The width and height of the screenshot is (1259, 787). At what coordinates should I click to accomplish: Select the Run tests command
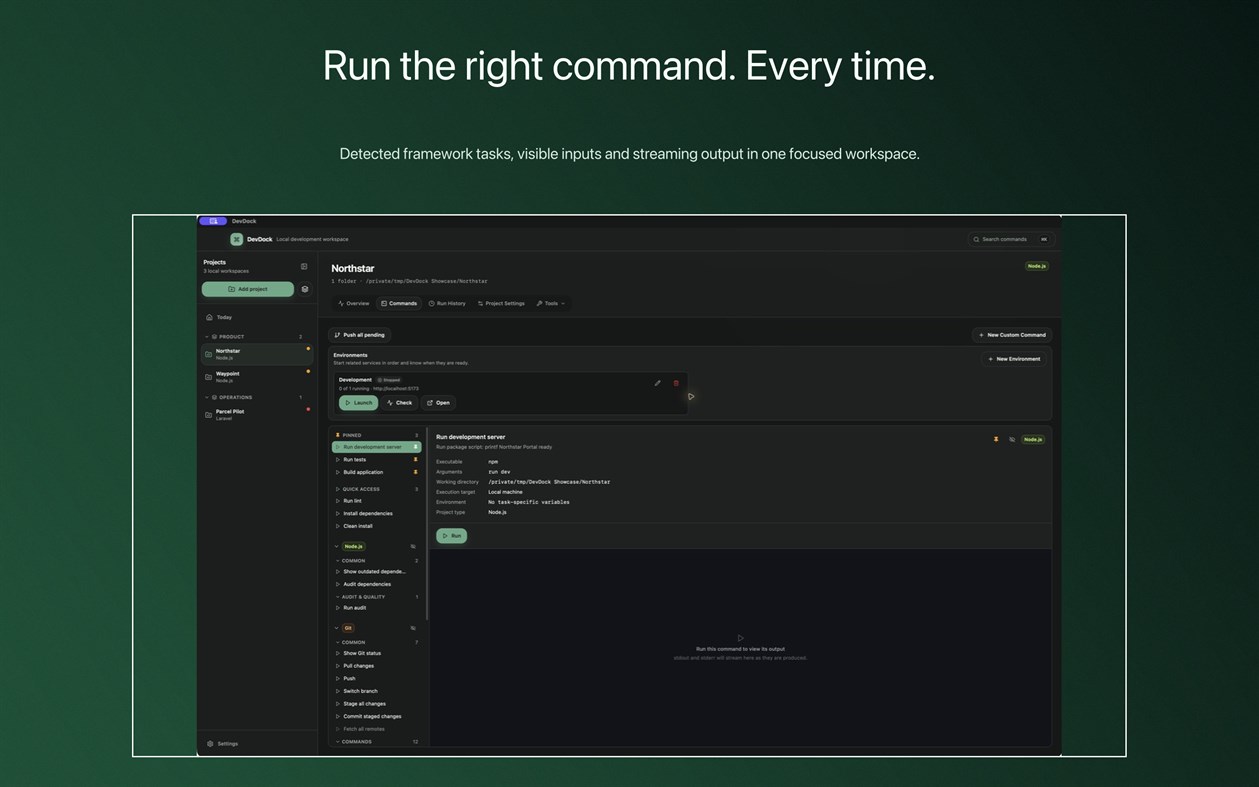click(376, 460)
